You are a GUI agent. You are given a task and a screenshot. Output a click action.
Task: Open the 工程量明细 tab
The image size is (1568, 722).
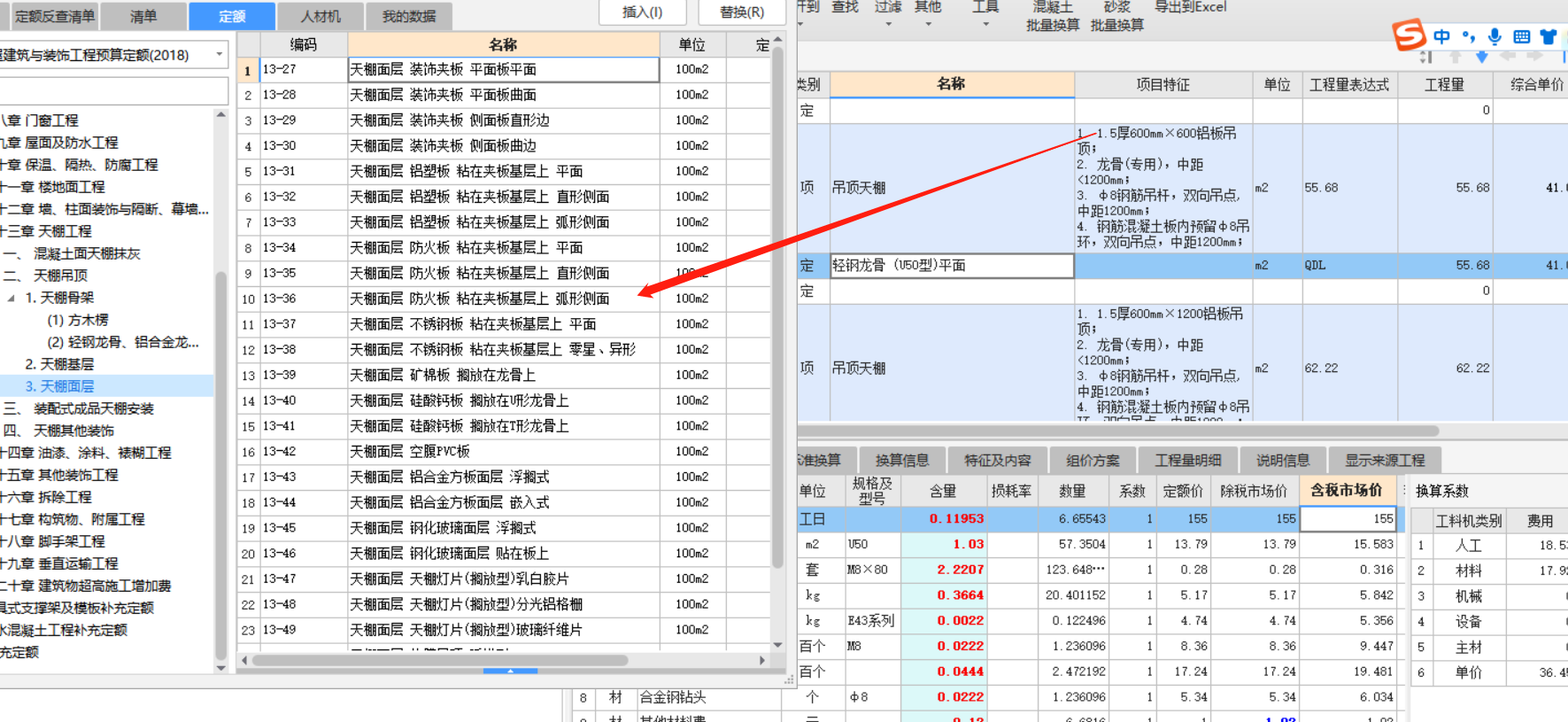coord(1188,460)
